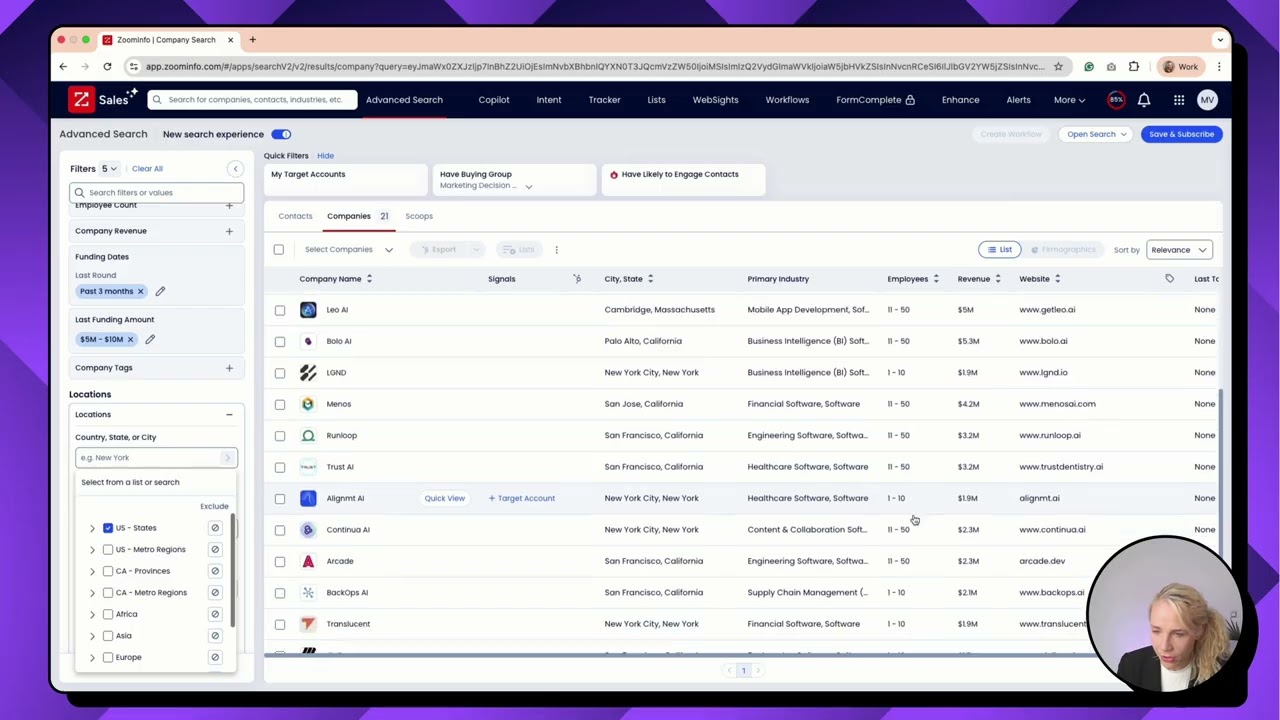
Task: Open the table more options kebab
Action: (x=556, y=250)
